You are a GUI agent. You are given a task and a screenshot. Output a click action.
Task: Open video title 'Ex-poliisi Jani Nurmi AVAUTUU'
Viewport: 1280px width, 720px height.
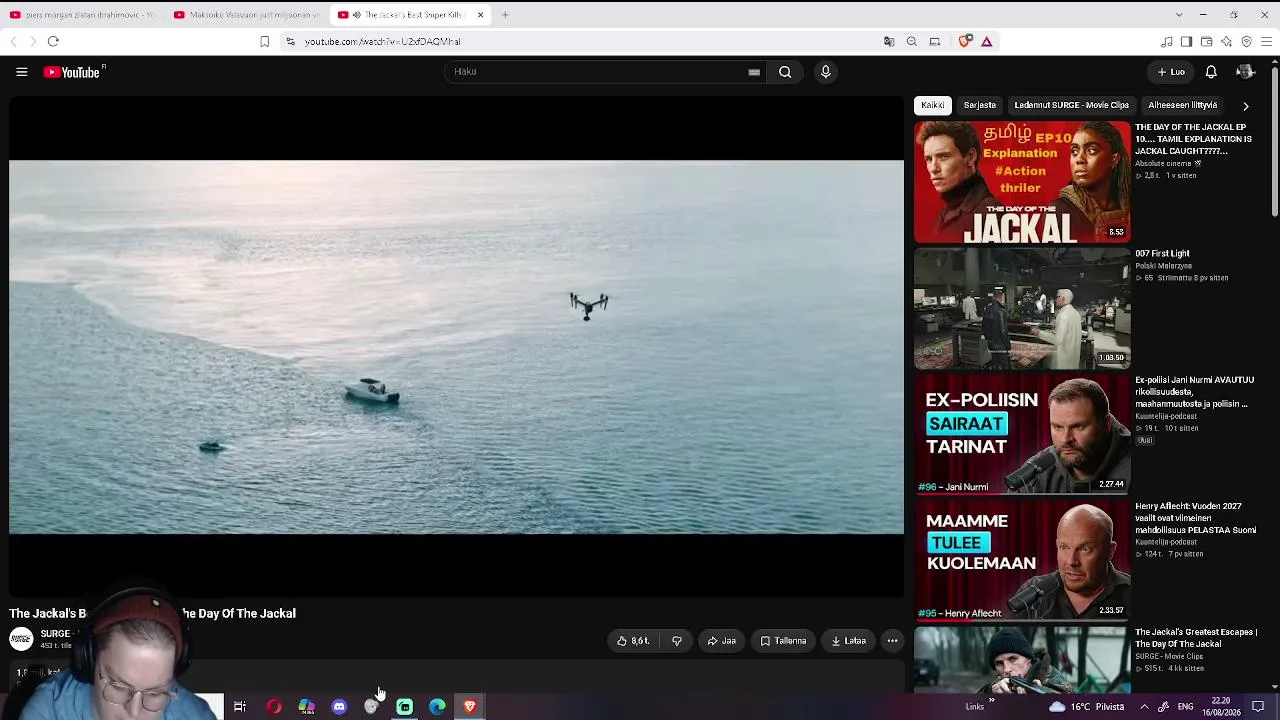click(x=1195, y=392)
